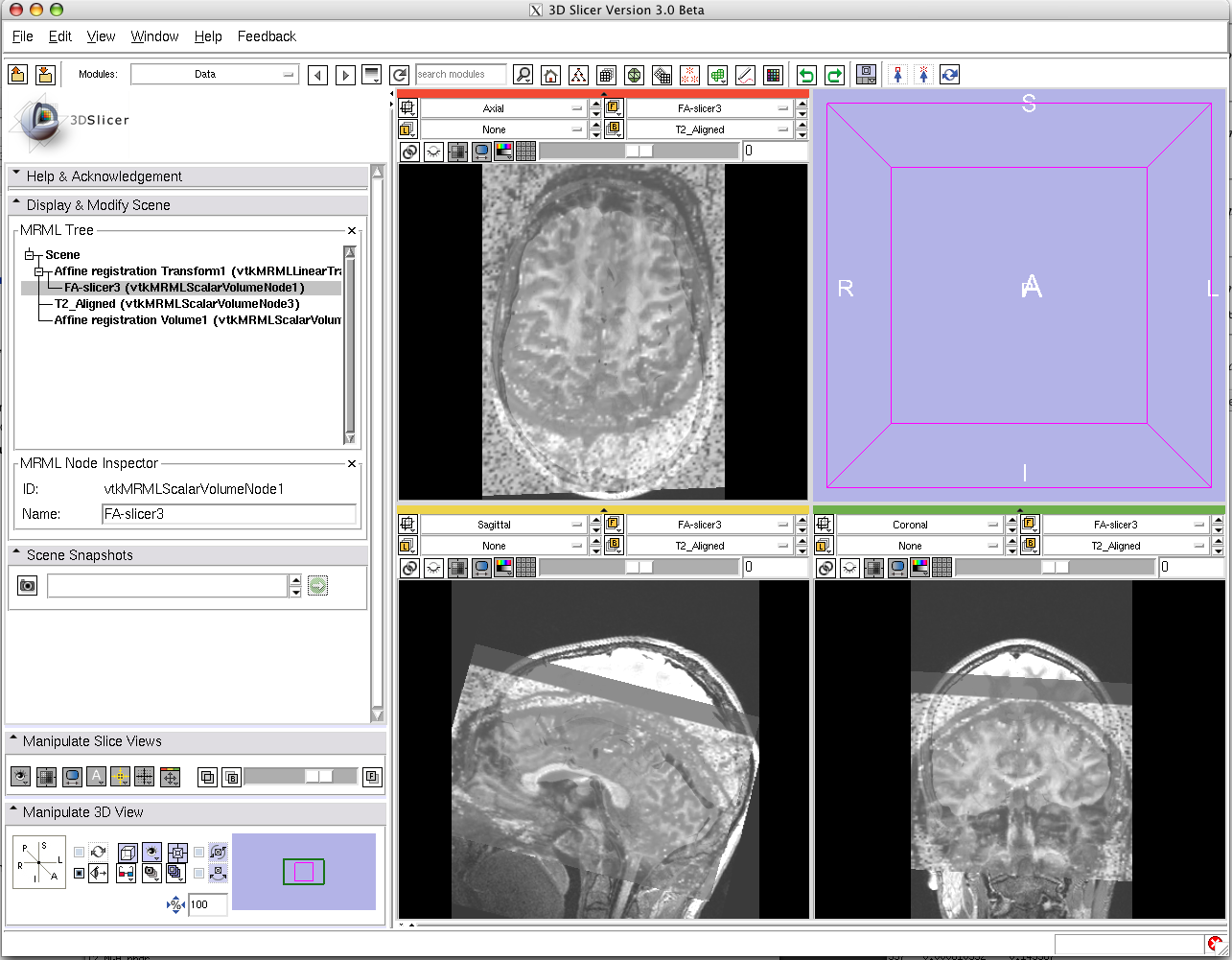Viewport: 1232px width, 960px height.
Task: Open the Axial orientation dropdown
Action: pos(503,108)
